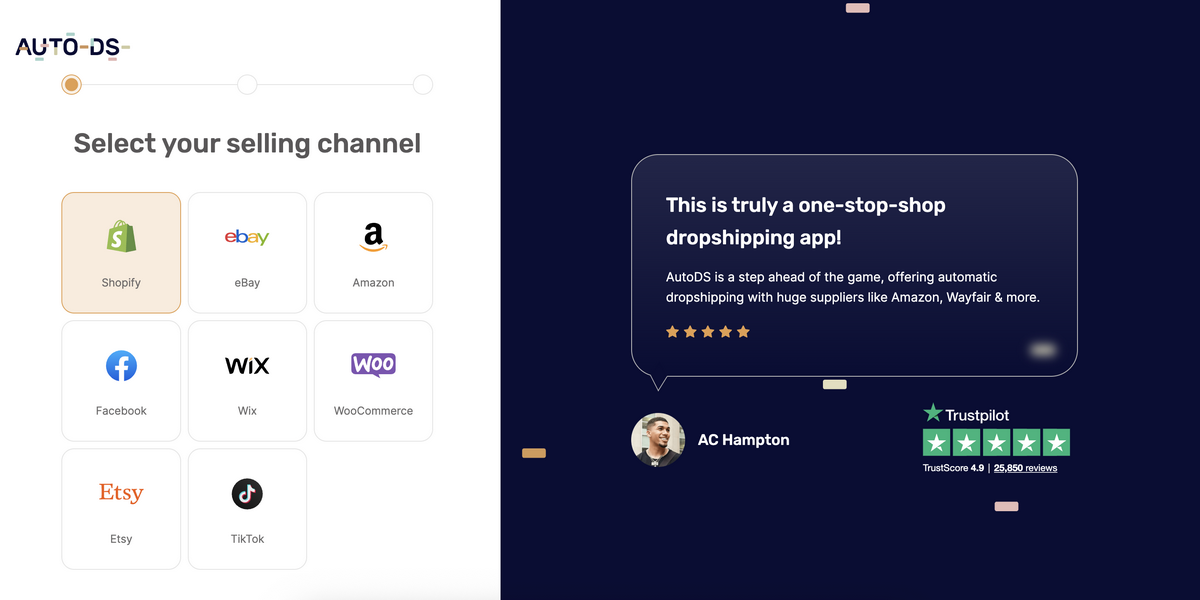Click the AutoDS logo

(72, 47)
